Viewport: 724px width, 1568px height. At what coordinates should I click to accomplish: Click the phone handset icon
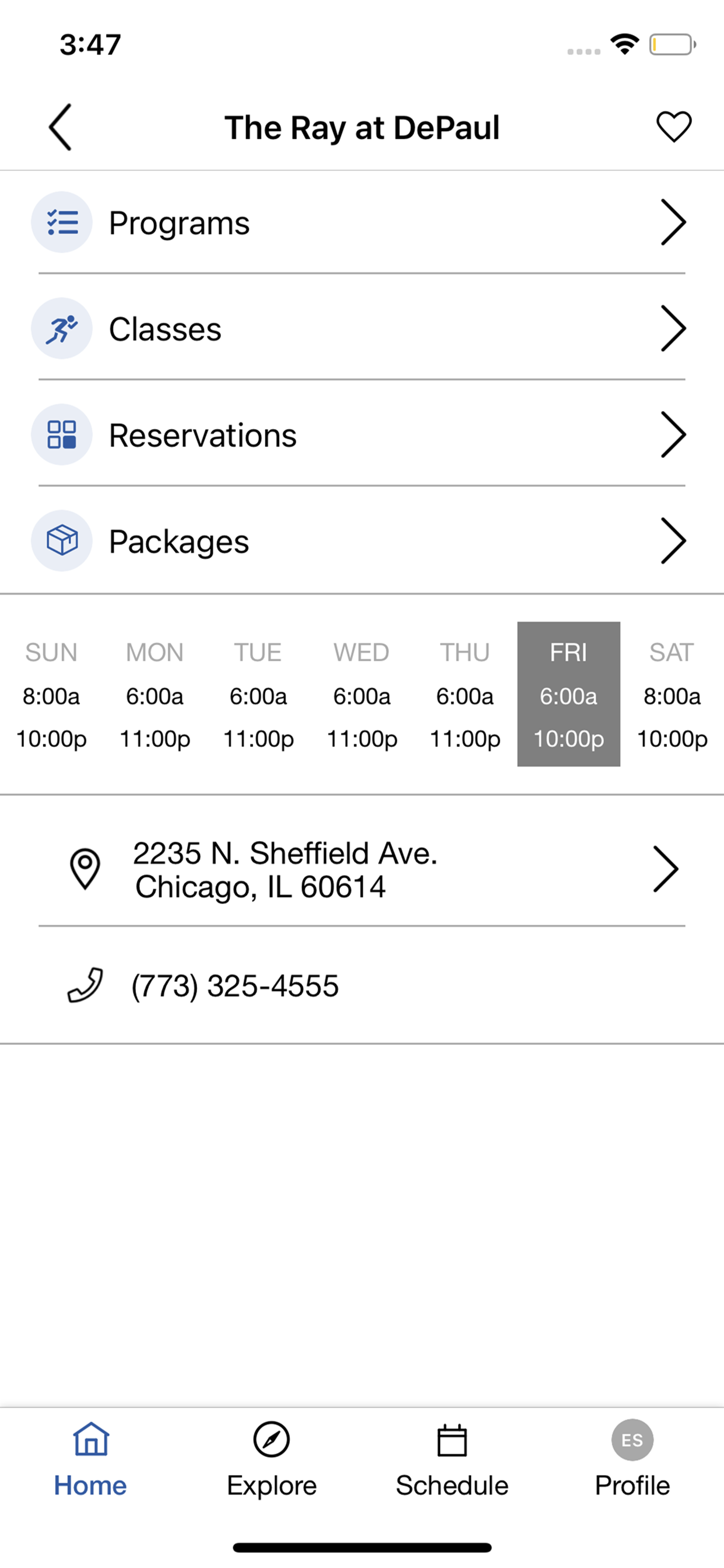click(85, 985)
